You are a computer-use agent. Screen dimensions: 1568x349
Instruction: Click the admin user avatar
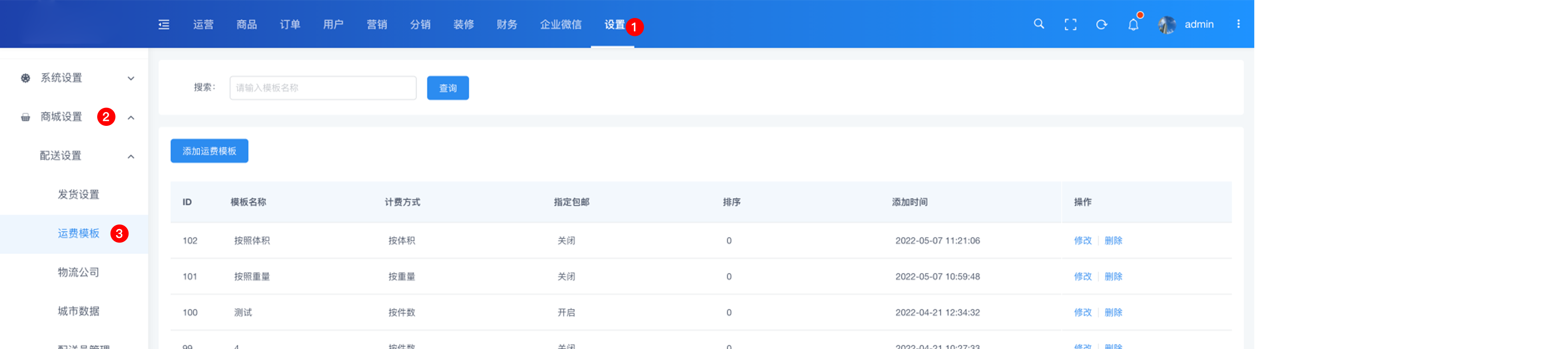[1166, 24]
